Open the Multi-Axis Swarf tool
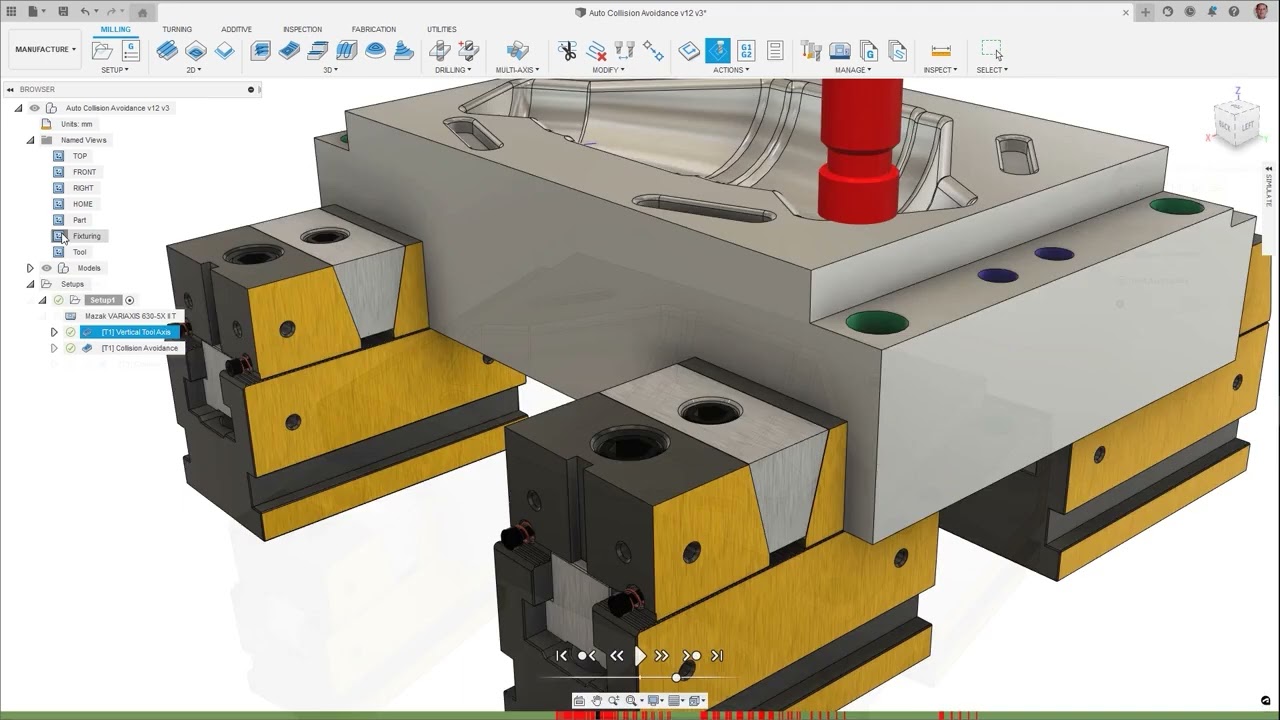Viewport: 1280px width, 720px height. tap(517, 50)
